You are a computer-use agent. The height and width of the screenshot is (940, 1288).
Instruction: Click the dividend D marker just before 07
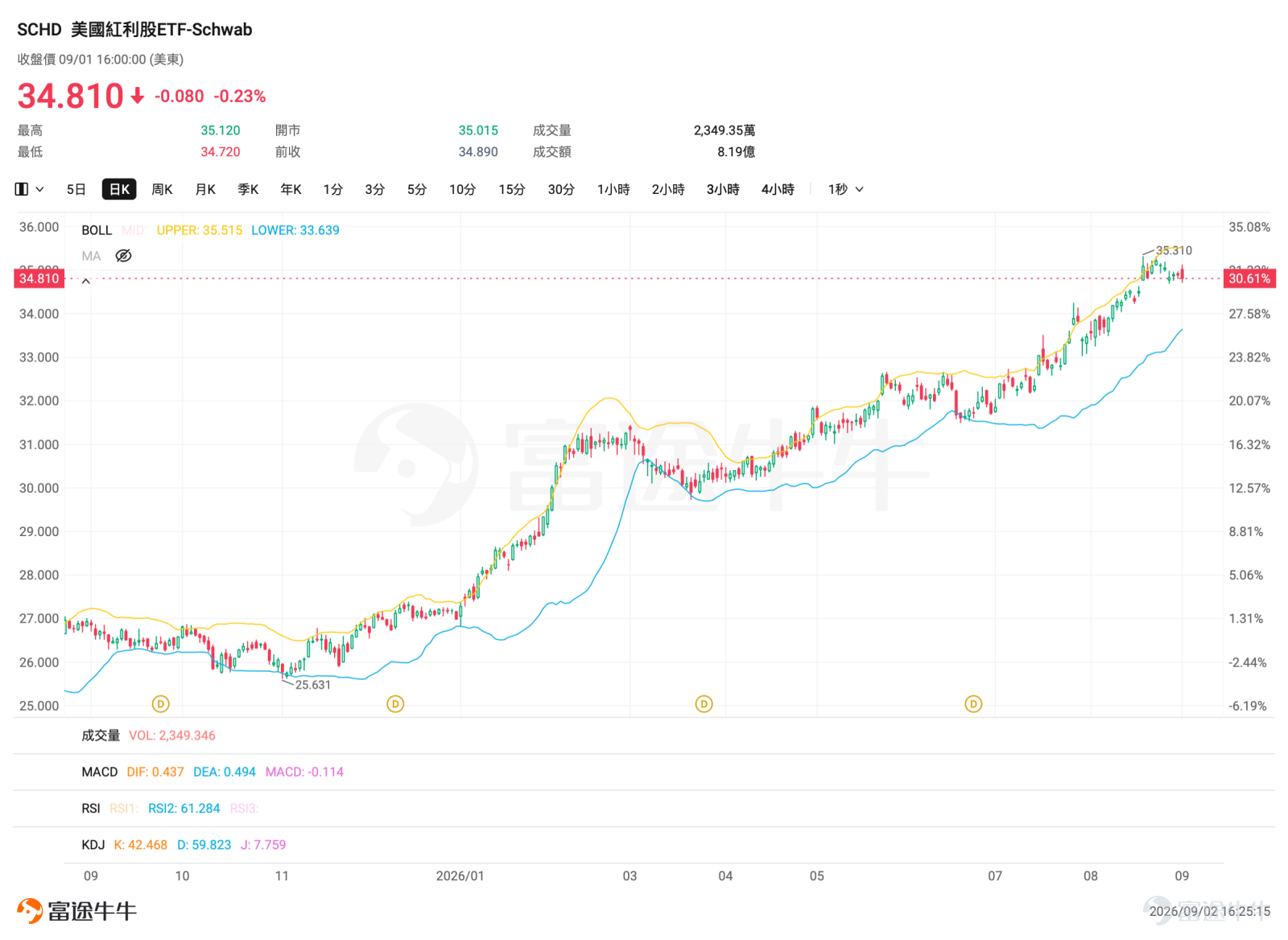974,704
